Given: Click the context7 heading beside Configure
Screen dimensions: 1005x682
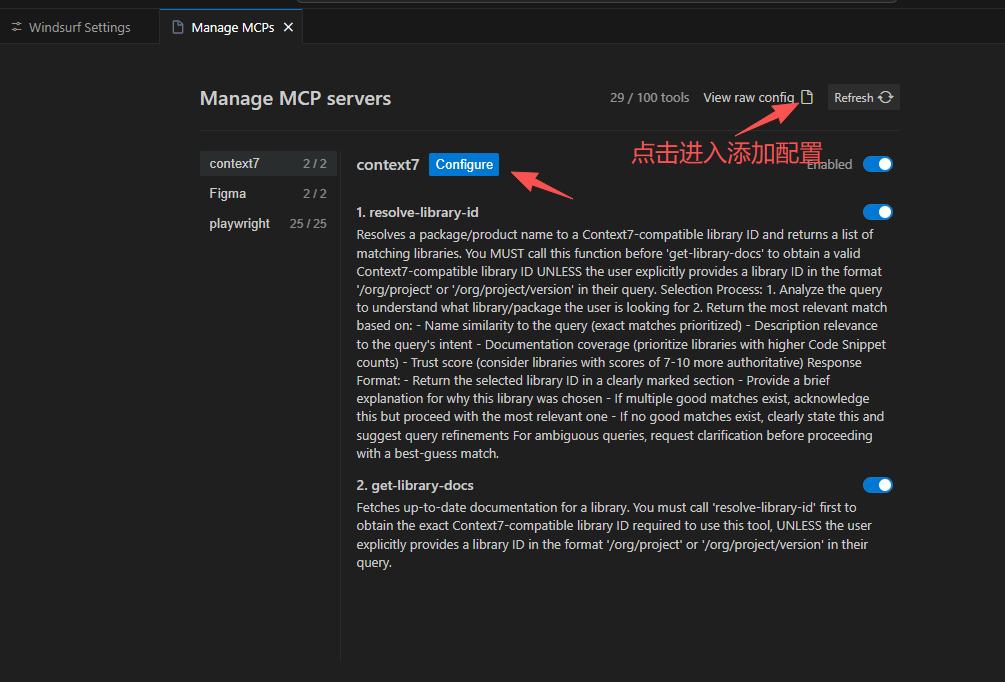Looking at the screenshot, I should click(x=388, y=165).
